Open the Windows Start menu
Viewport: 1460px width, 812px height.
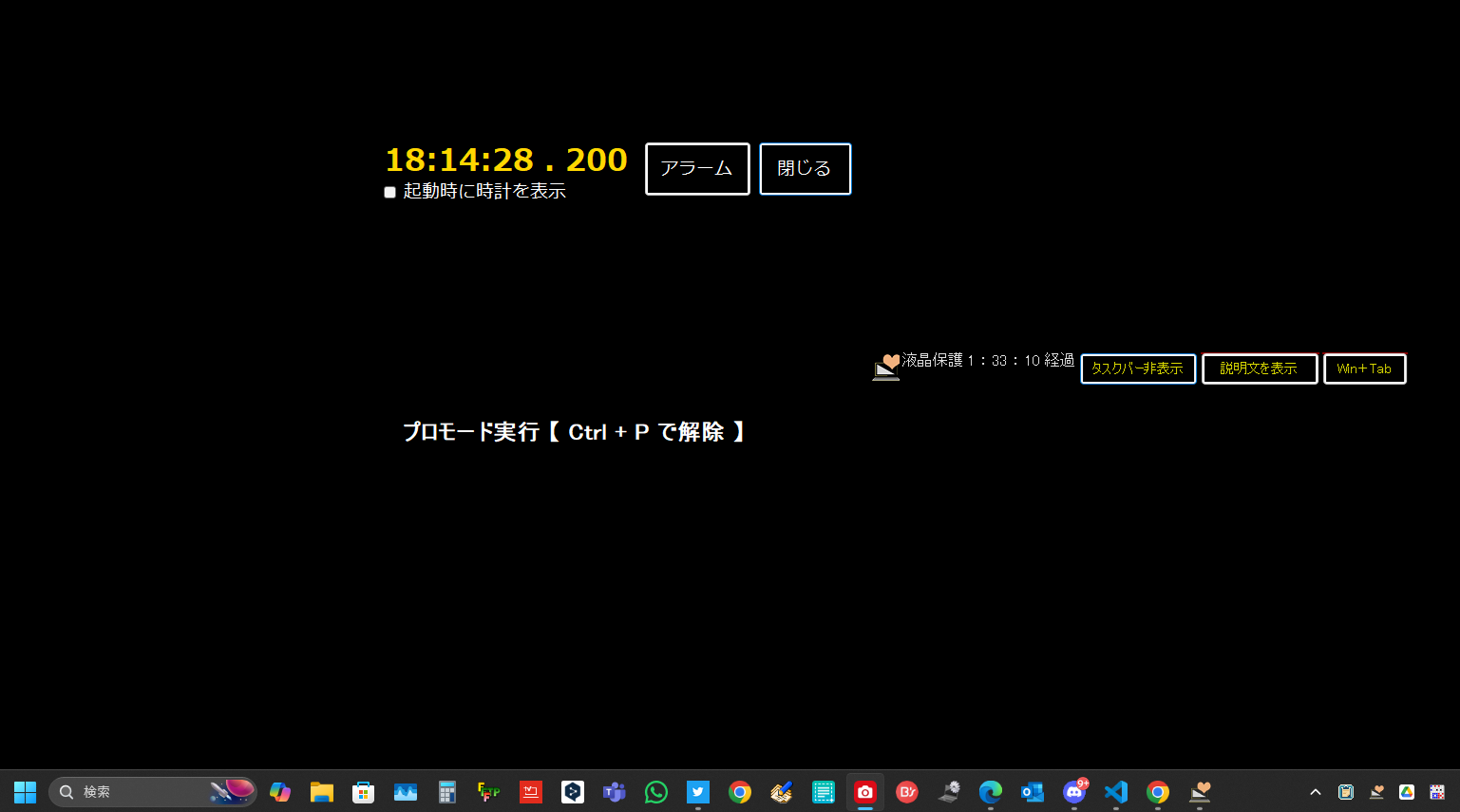(x=25, y=792)
